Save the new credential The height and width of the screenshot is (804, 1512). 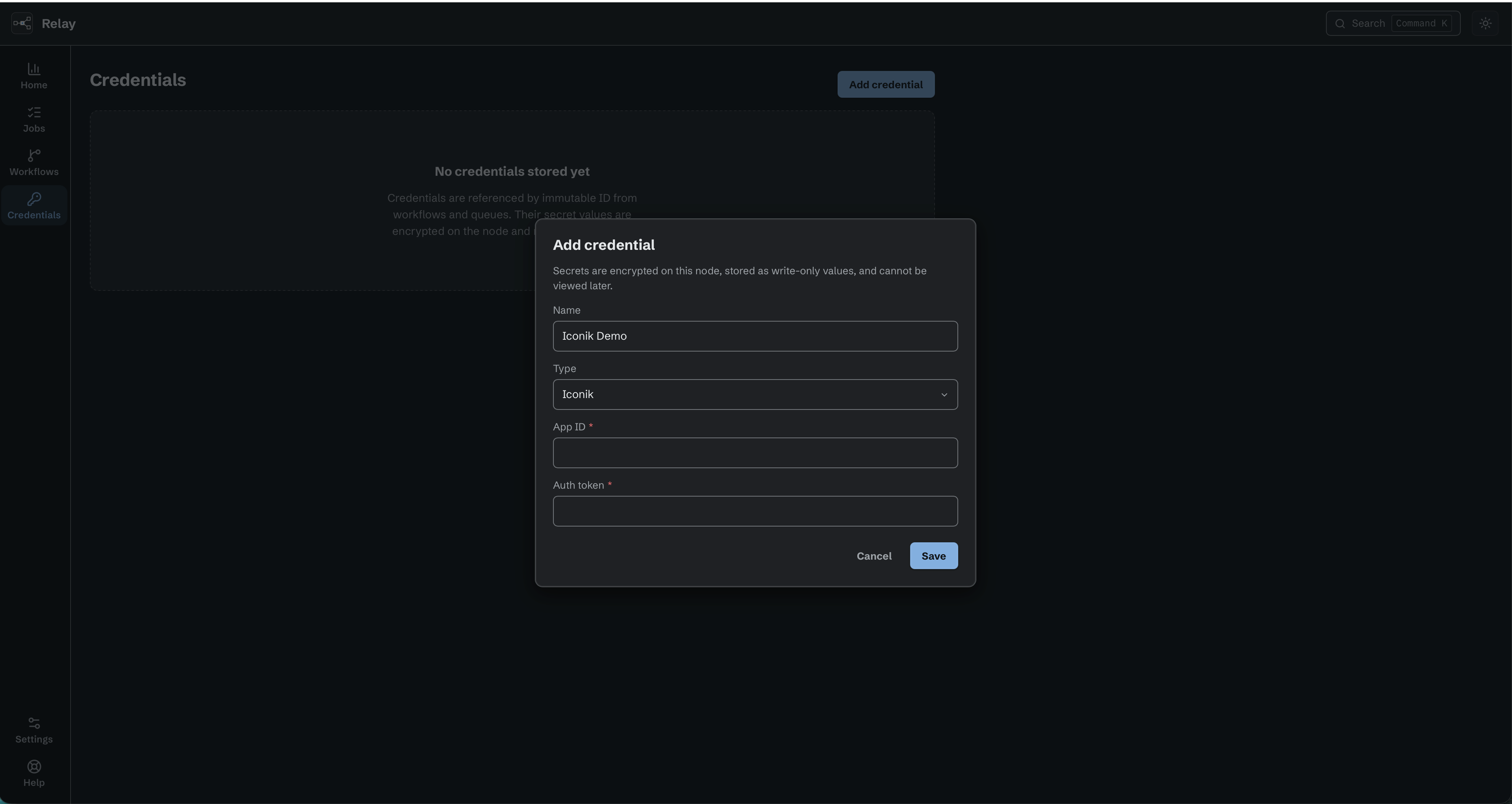click(934, 556)
